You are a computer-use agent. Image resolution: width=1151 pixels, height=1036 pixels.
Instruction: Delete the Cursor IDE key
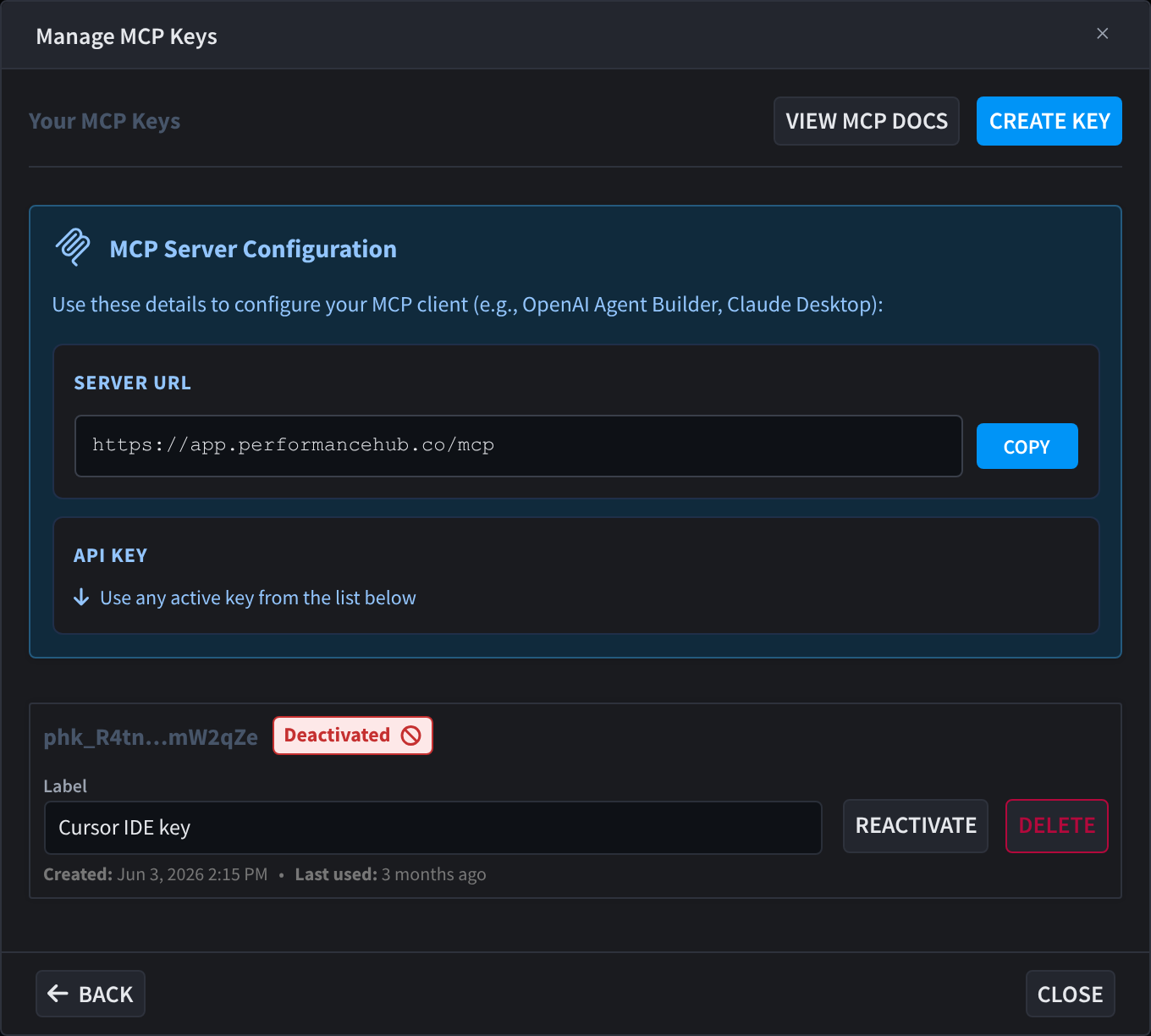click(x=1057, y=826)
